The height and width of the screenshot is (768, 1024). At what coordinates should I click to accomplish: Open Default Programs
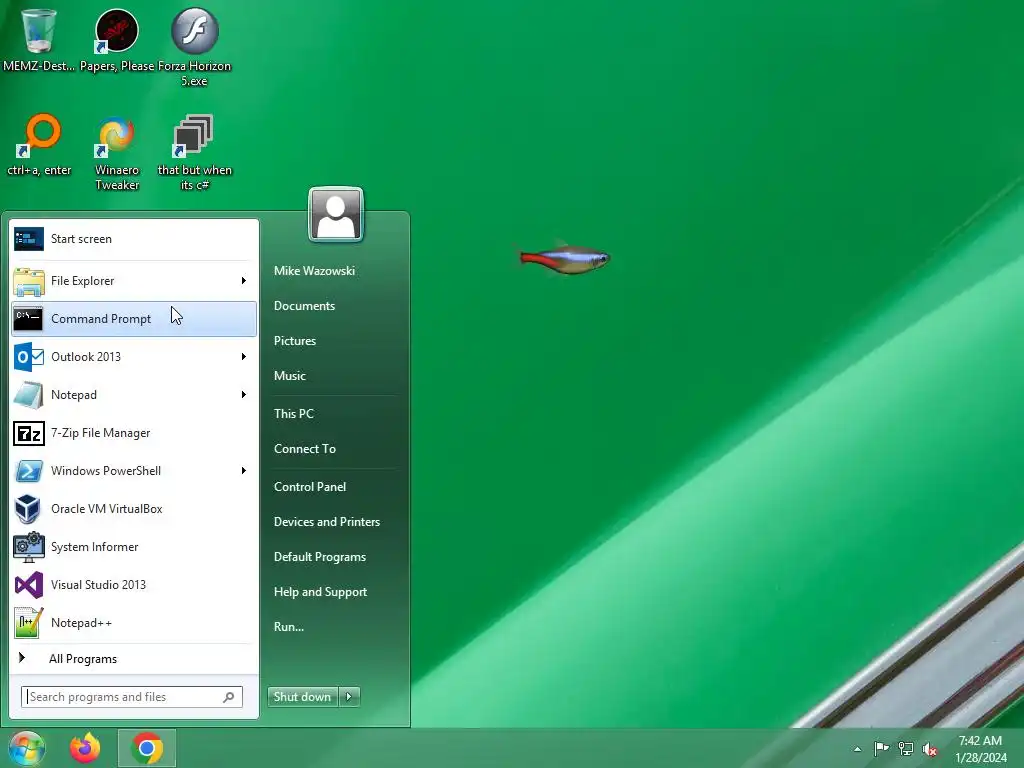320,557
